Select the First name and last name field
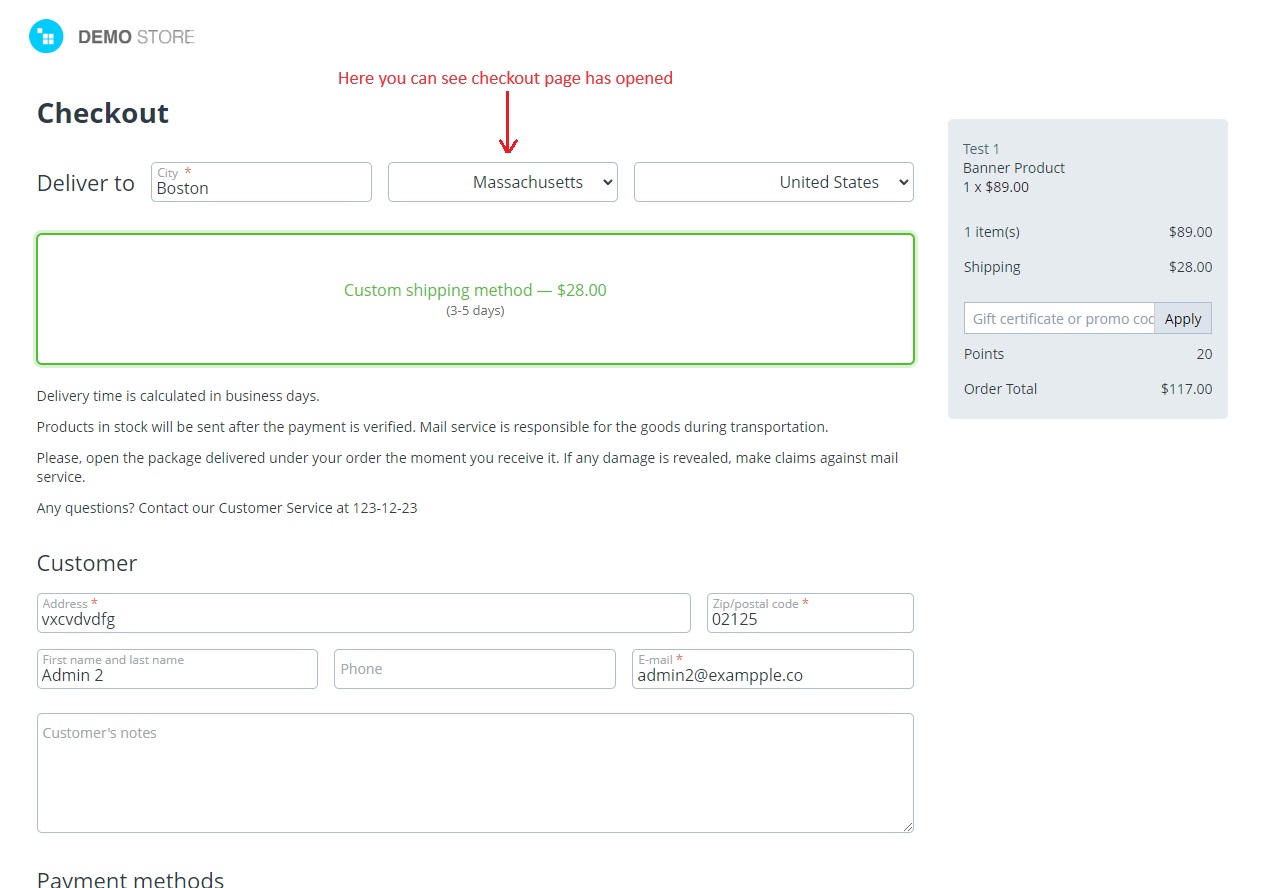 point(177,669)
